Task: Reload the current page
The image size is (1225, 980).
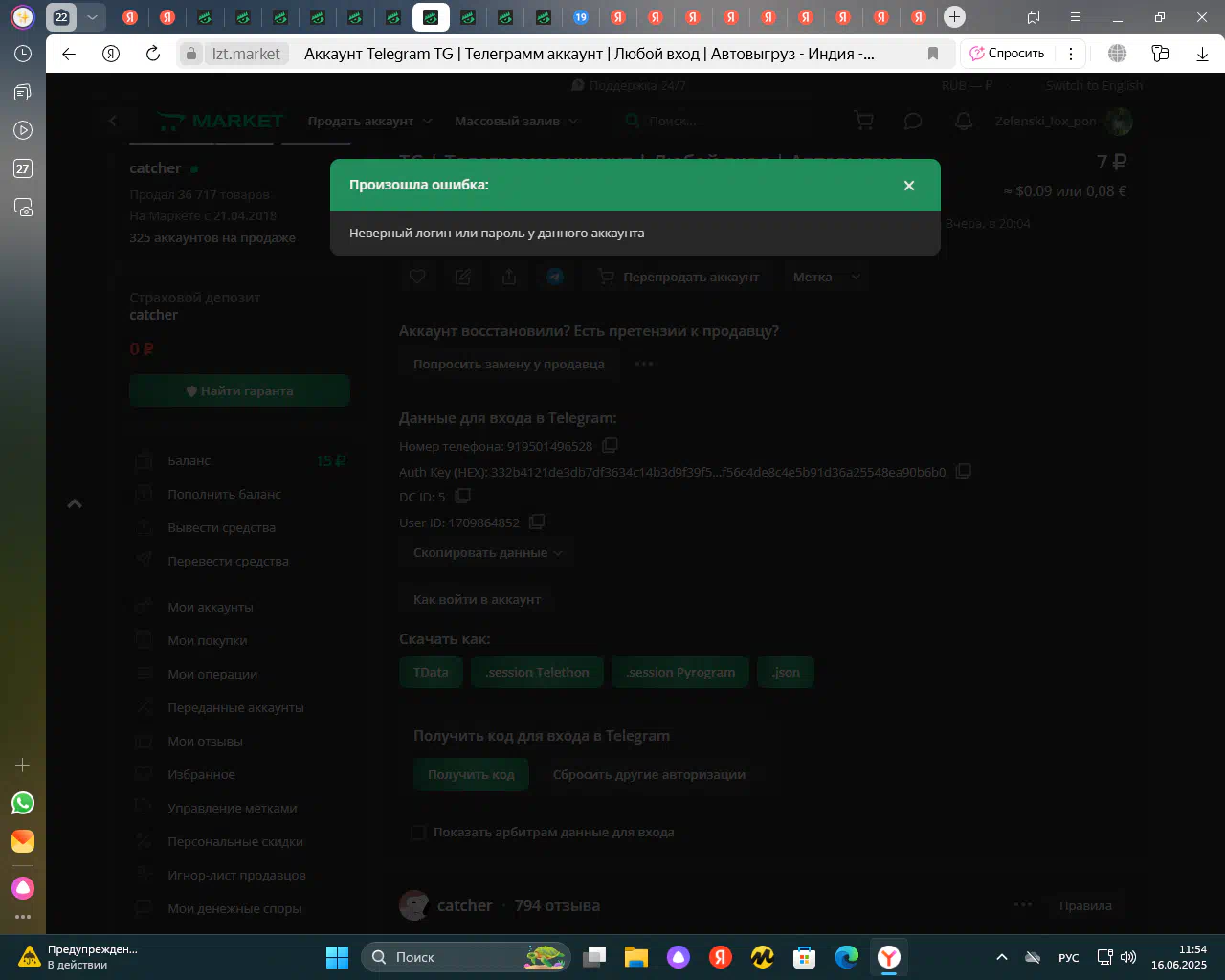Action: point(153,54)
